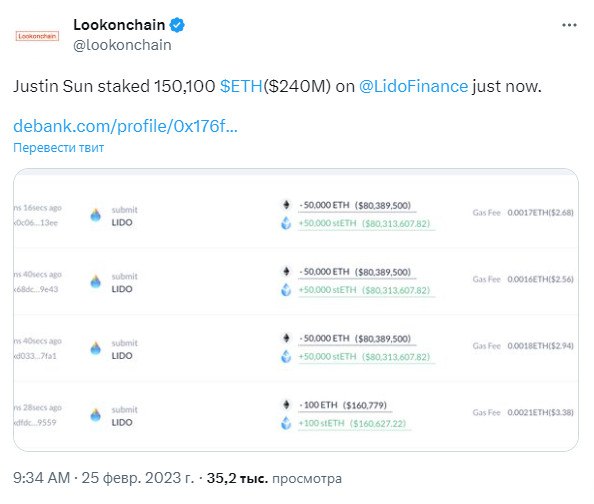Open the embedded transactions screenshot image
The height and width of the screenshot is (504, 594).
(296, 310)
